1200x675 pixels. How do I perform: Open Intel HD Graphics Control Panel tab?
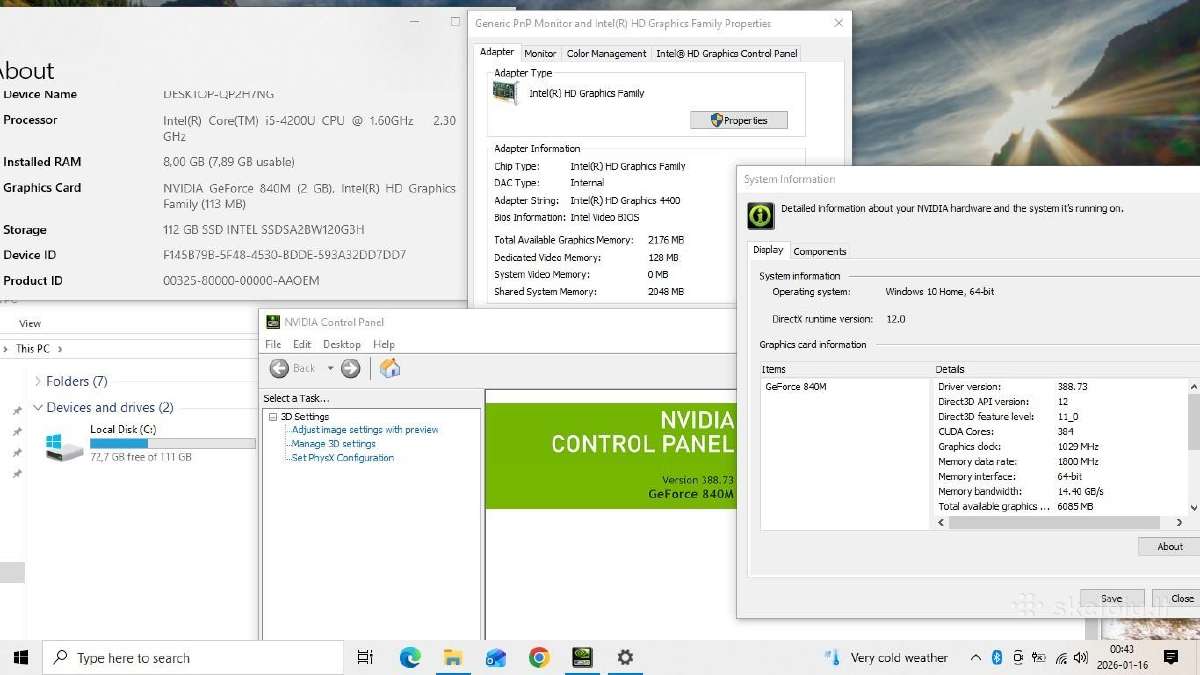[x=726, y=54]
